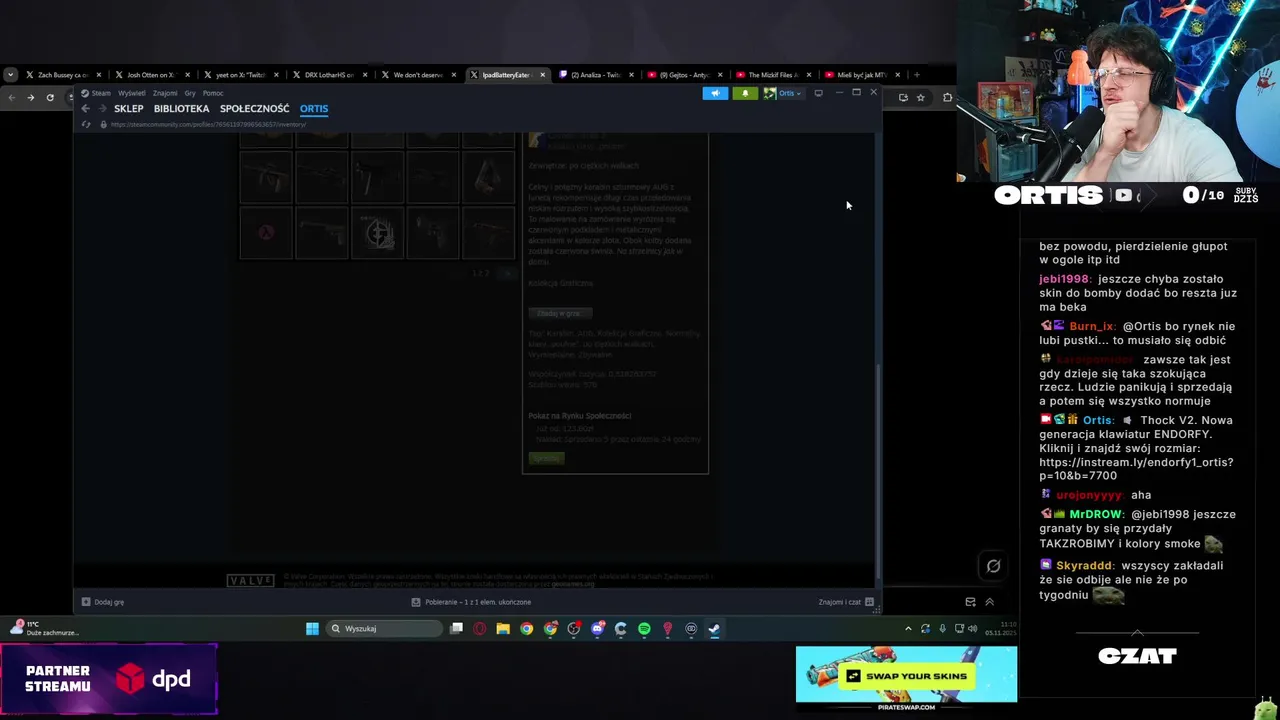Open a new browser tab
Screen dimensions: 1280x720
tap(916, 75)
